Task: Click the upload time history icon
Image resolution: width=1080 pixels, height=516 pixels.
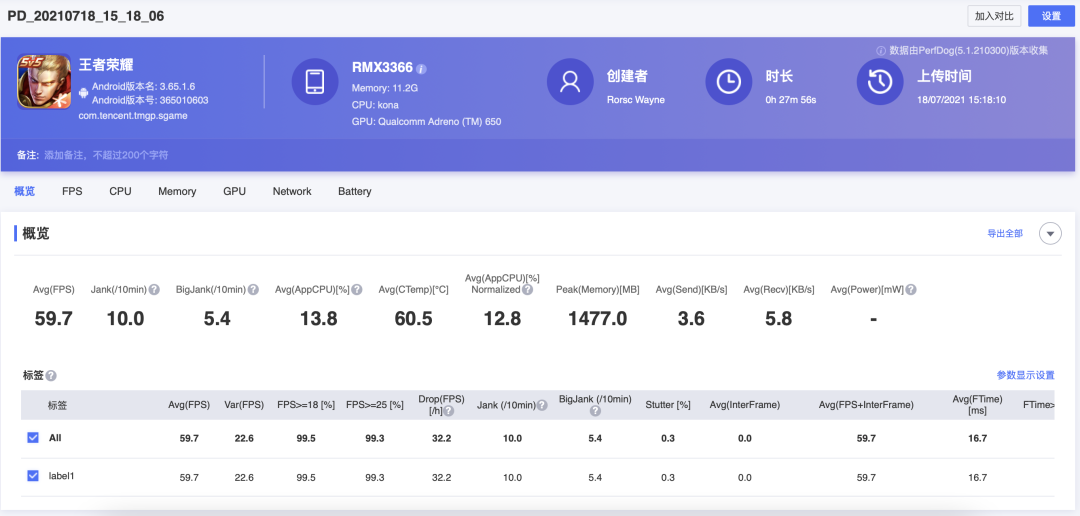Action: pyautogui.click(x=880, y=81)
